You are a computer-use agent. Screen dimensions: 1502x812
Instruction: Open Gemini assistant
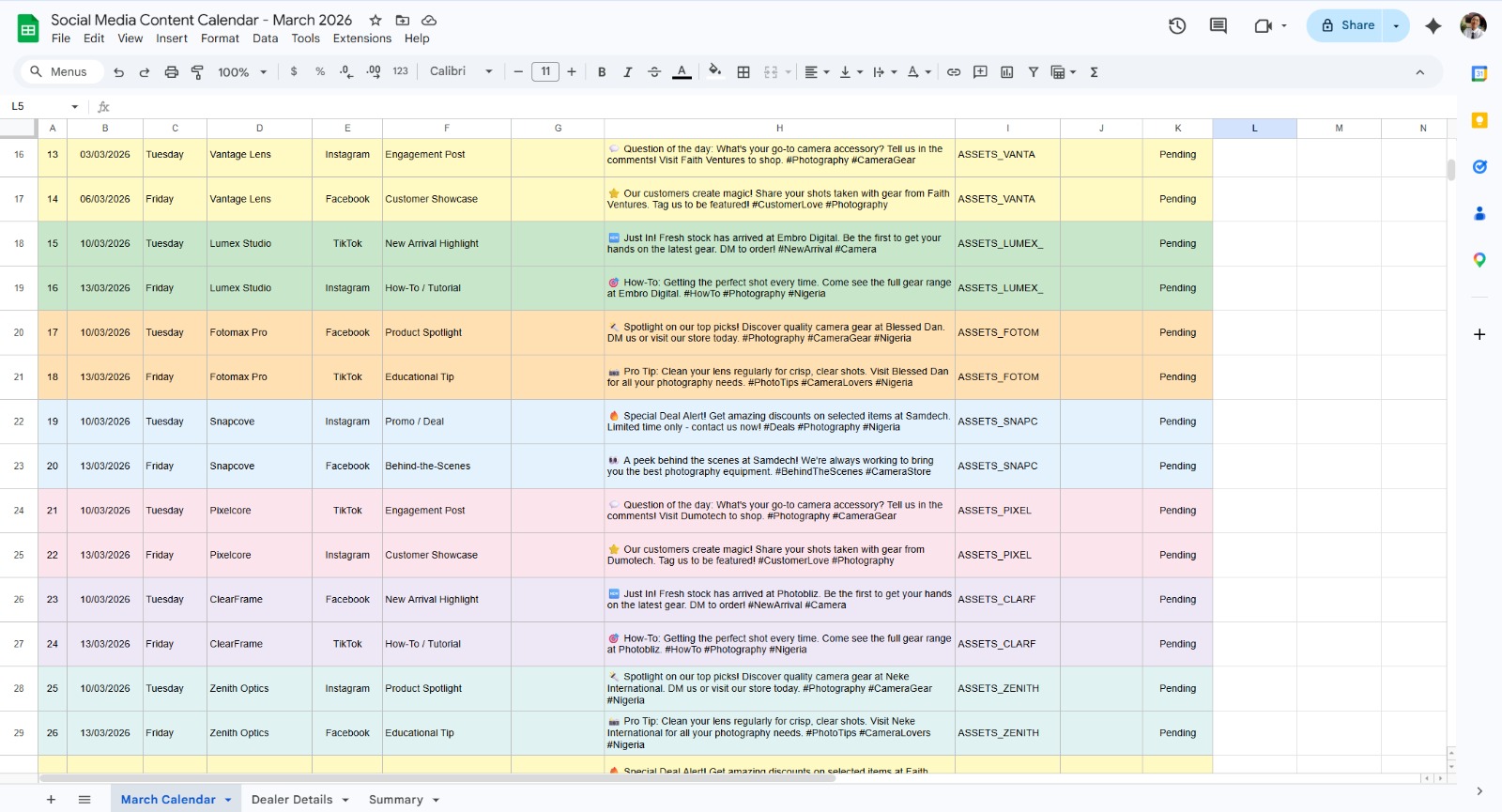click(x=1433, y=25)
